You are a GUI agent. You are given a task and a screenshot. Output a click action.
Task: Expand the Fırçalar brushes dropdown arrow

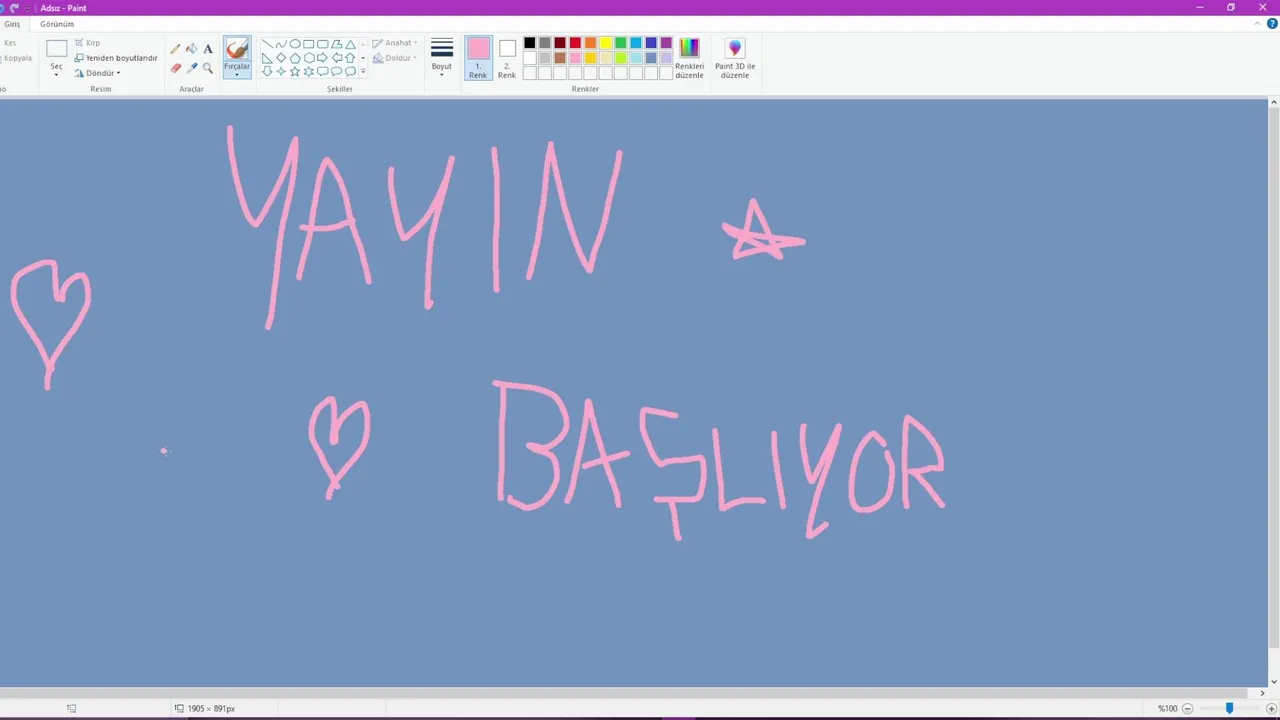[237, 75]
